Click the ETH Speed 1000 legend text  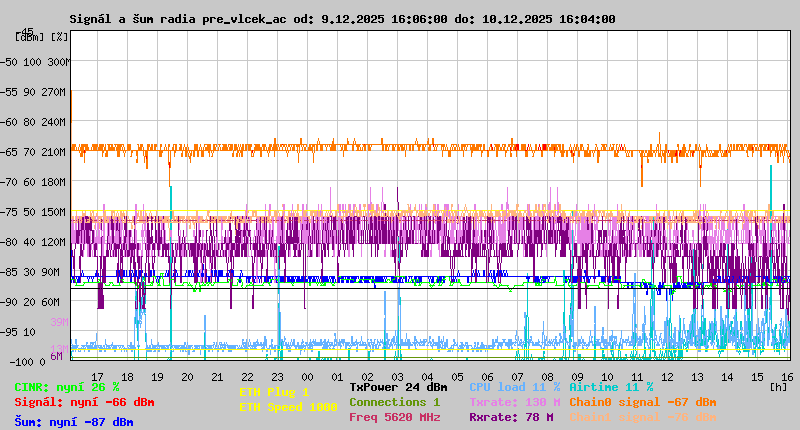coord(274,407)
